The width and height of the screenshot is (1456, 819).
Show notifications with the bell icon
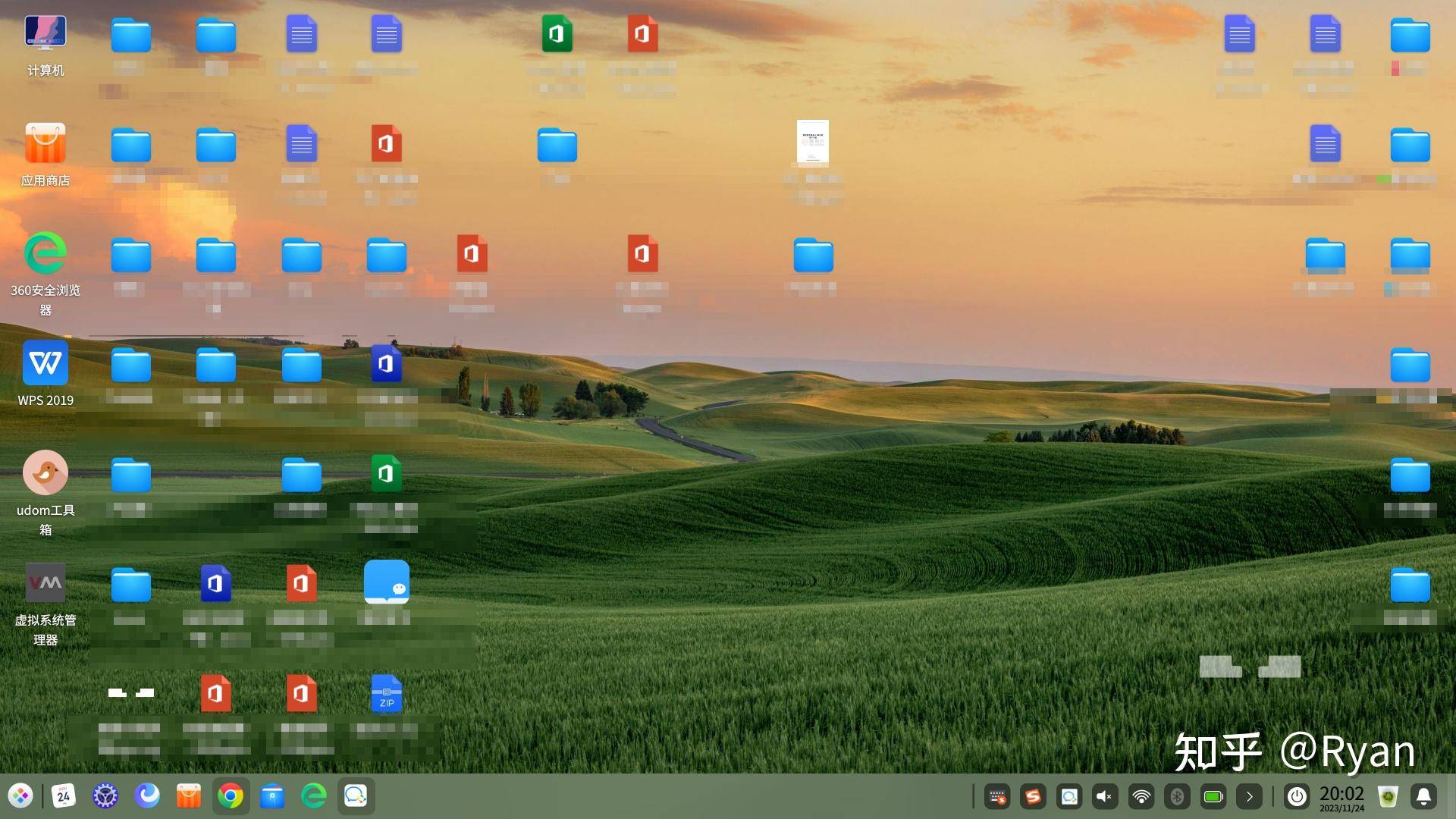(x=1423, y=797)
